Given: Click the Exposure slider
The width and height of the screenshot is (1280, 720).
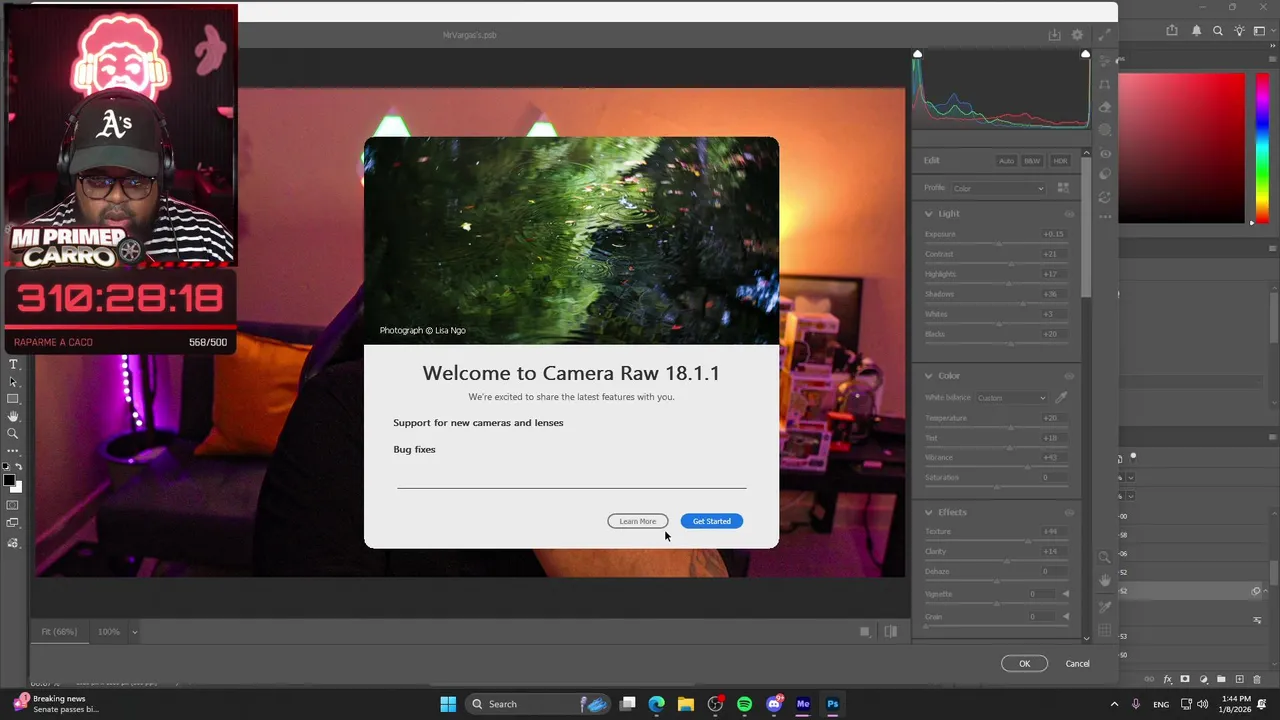Looking at the screenshot, I should [x=997, y=244].
